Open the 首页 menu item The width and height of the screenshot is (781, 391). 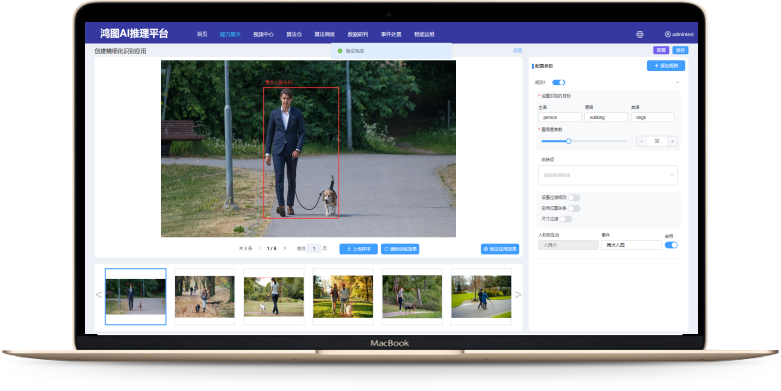pyautogui.click(x=202, y=34)
